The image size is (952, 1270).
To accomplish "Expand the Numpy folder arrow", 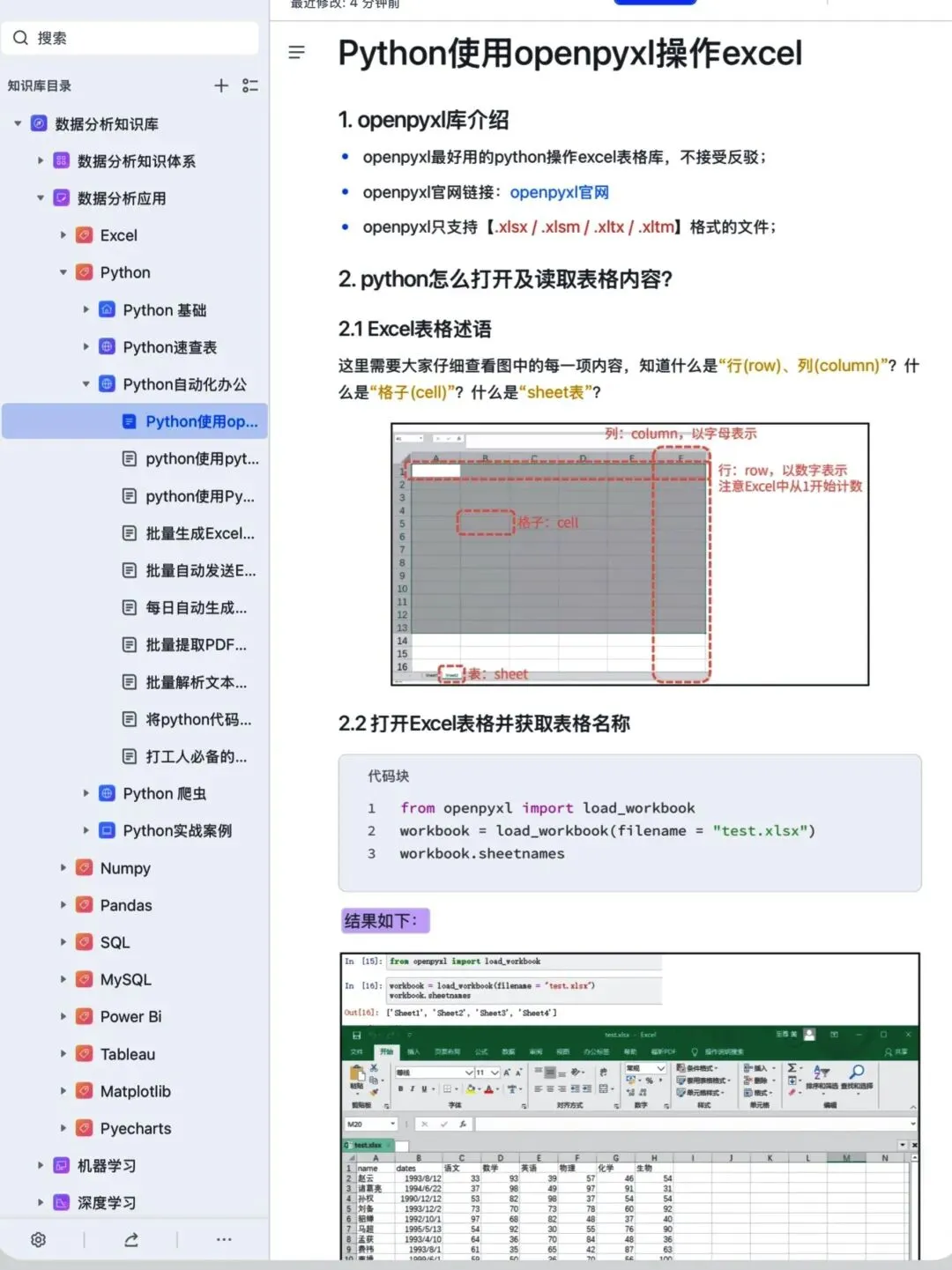I will coord(63,868).
